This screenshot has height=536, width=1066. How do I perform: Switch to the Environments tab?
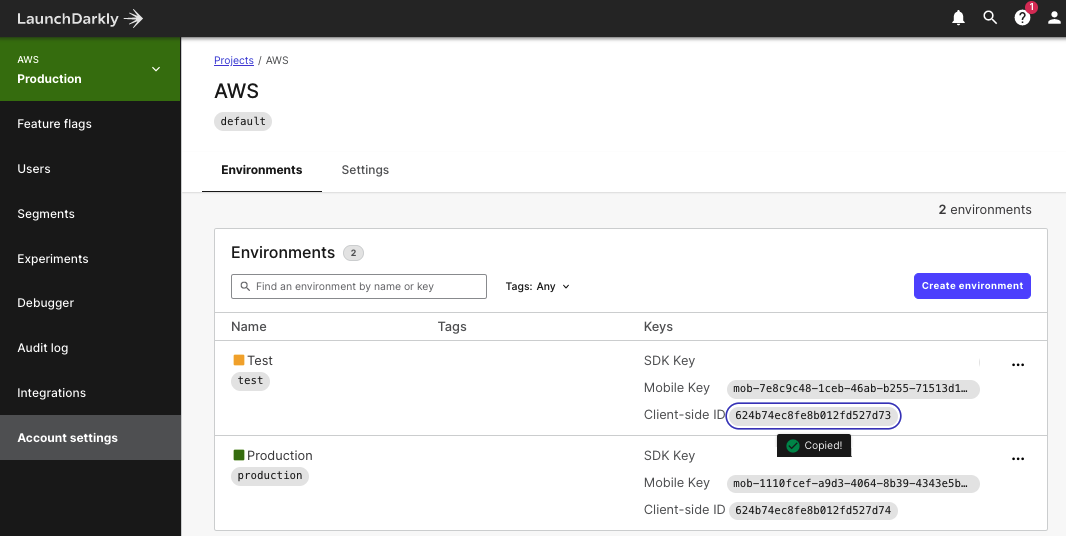tap(262, 170)
